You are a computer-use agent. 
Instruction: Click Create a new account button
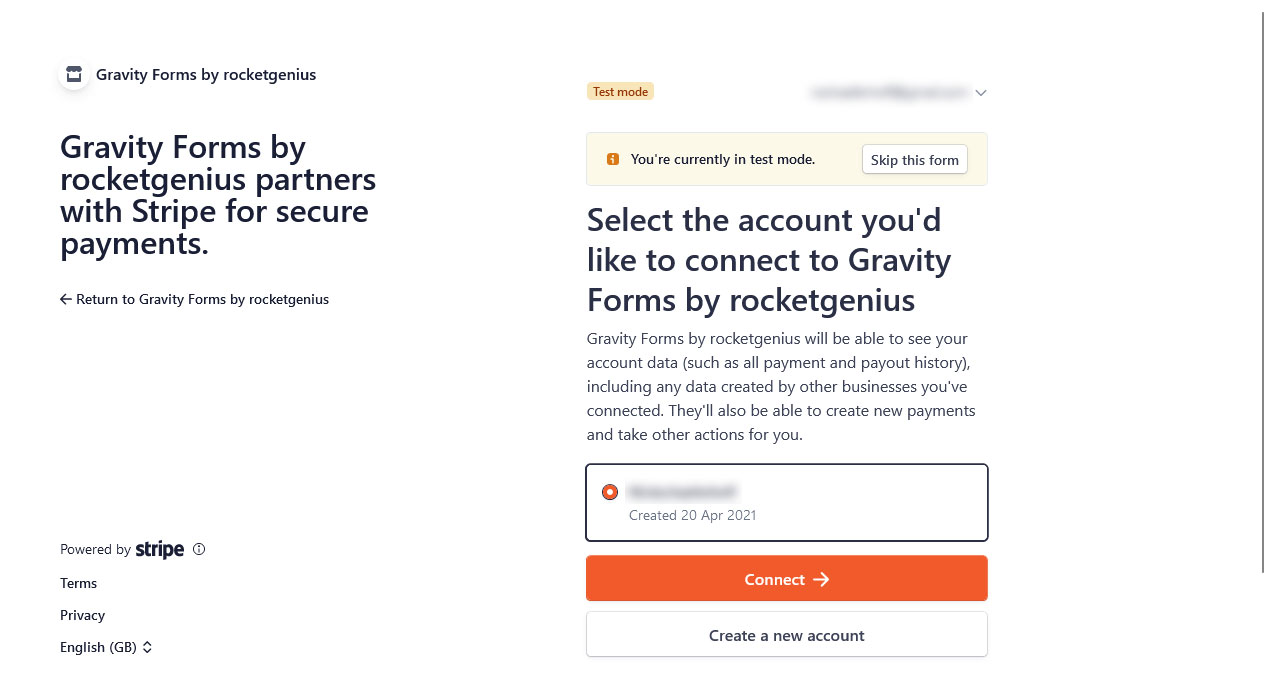787,635
